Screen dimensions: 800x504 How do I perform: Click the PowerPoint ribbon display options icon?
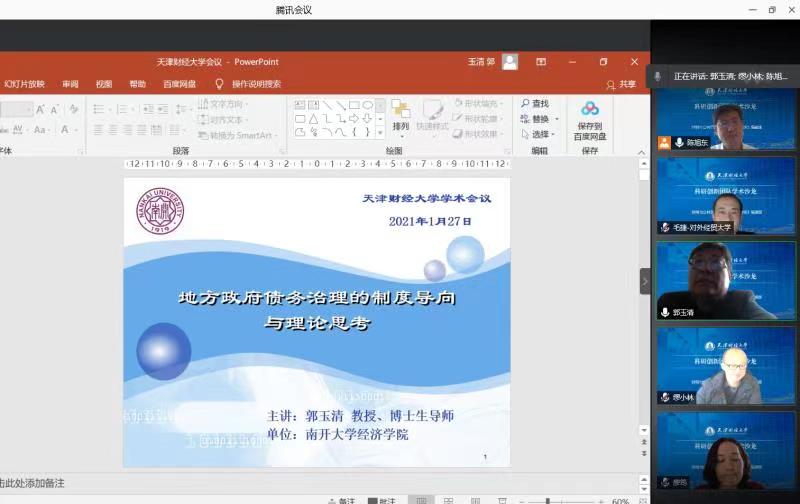click(x=541, y=62)
